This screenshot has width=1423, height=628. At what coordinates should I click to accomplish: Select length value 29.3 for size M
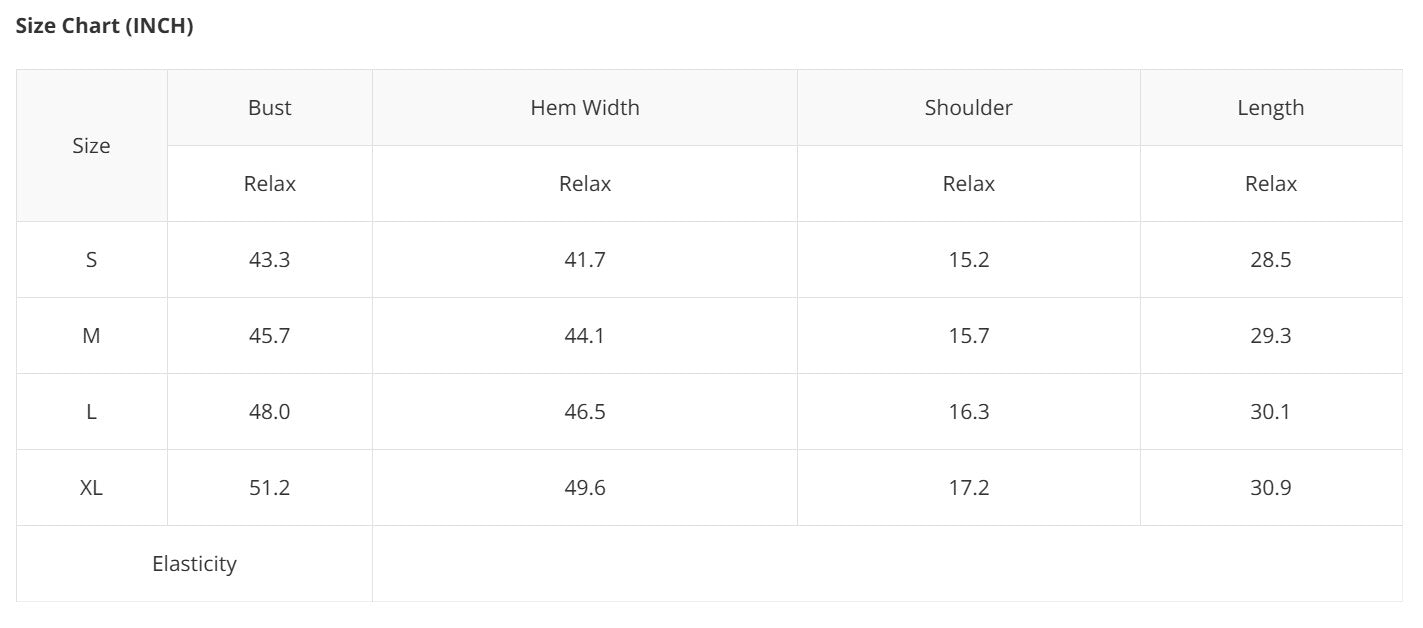[x=1270, y=336]
